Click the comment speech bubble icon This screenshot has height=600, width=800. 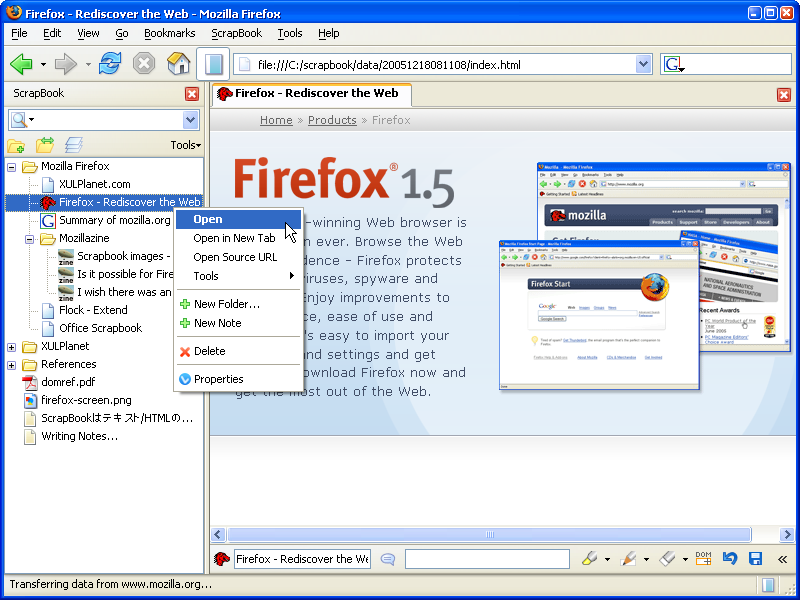tap(388, 559)
